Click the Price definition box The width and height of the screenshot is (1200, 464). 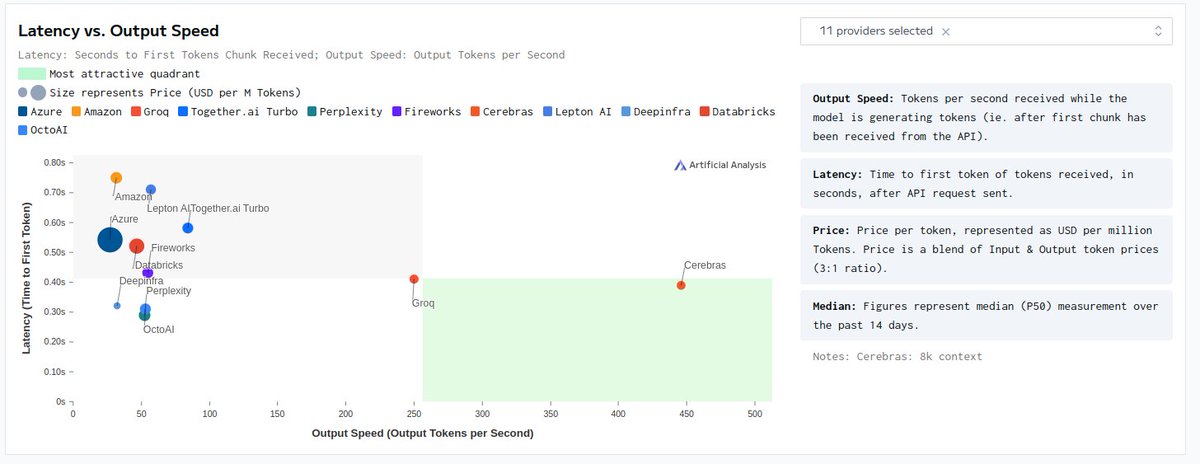(x=986, y=249)
